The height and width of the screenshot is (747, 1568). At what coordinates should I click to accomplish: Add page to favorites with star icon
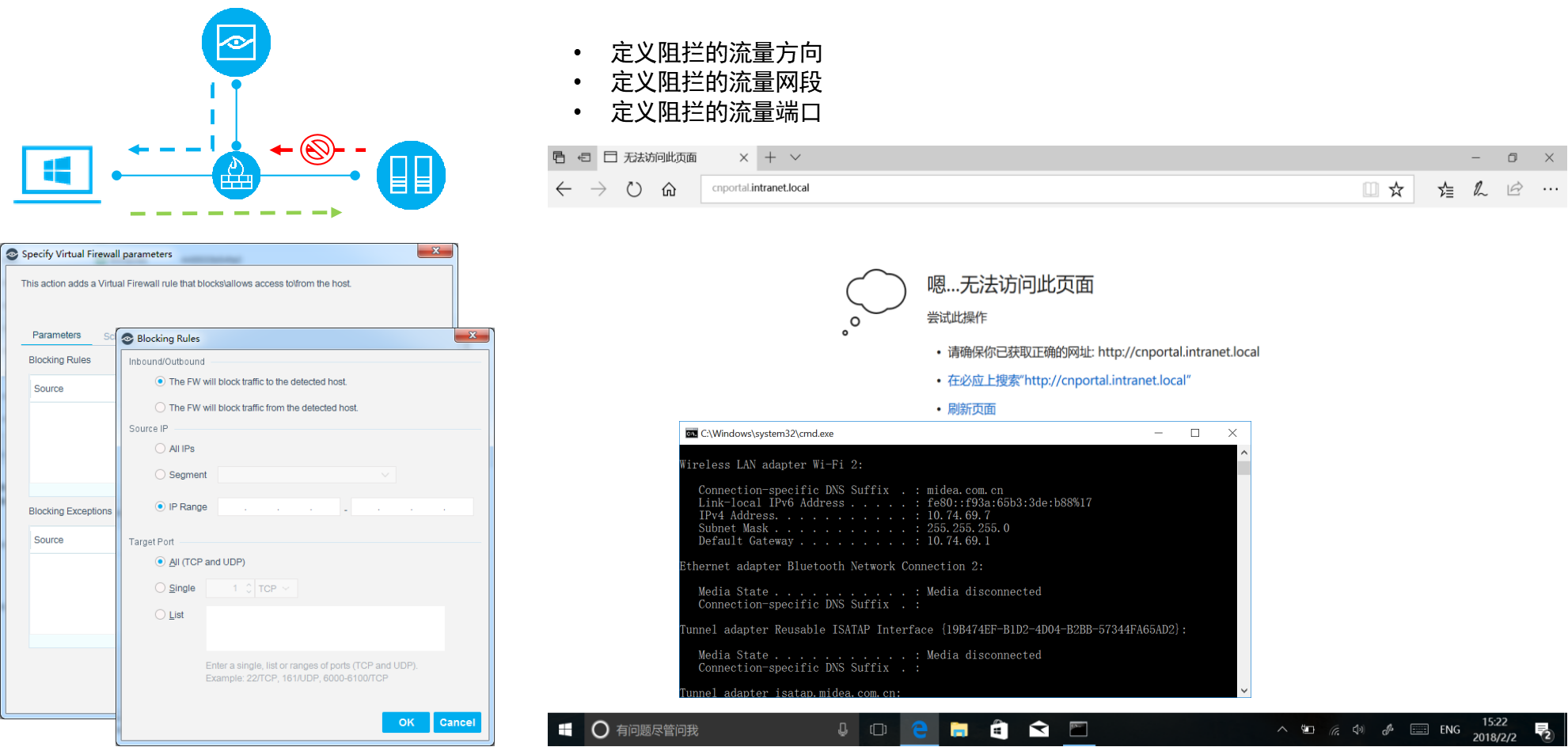point(1396,189)
